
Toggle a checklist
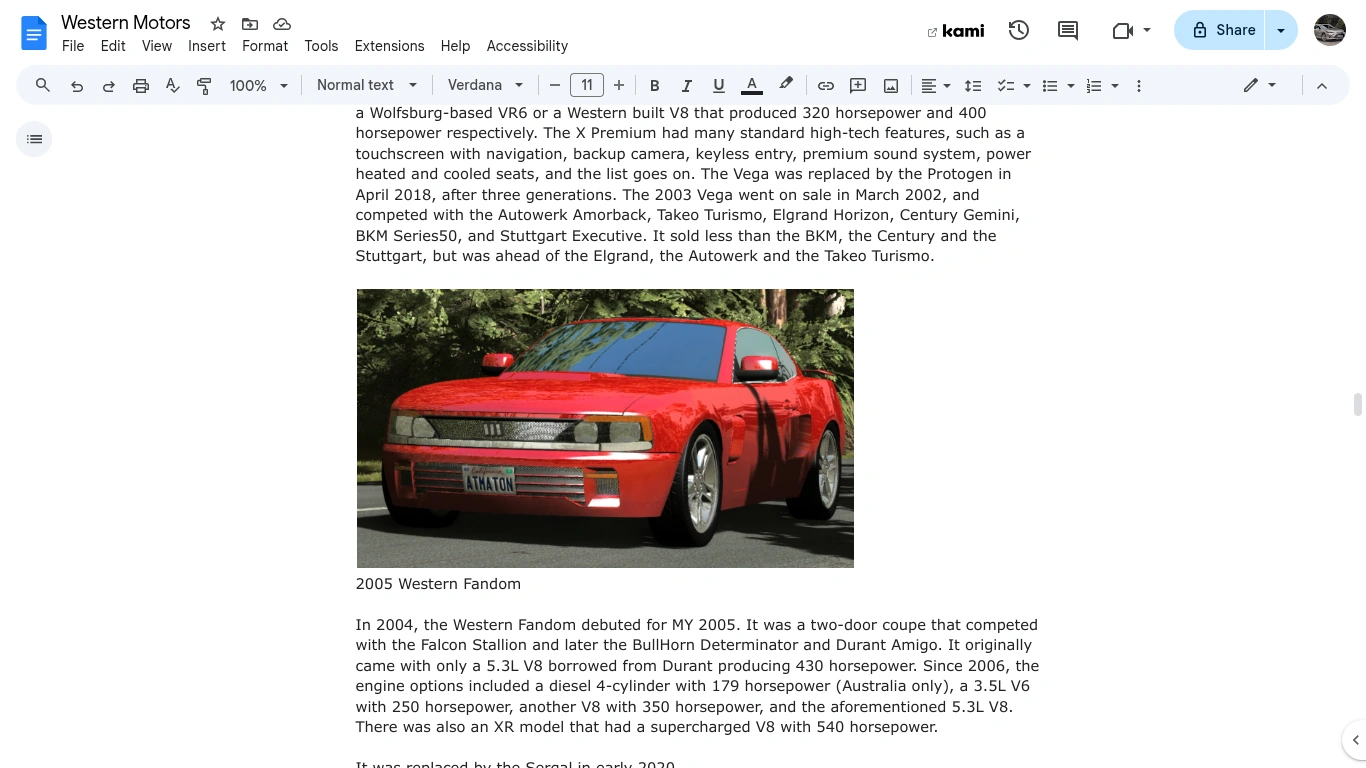click(x=1006, y=85)
